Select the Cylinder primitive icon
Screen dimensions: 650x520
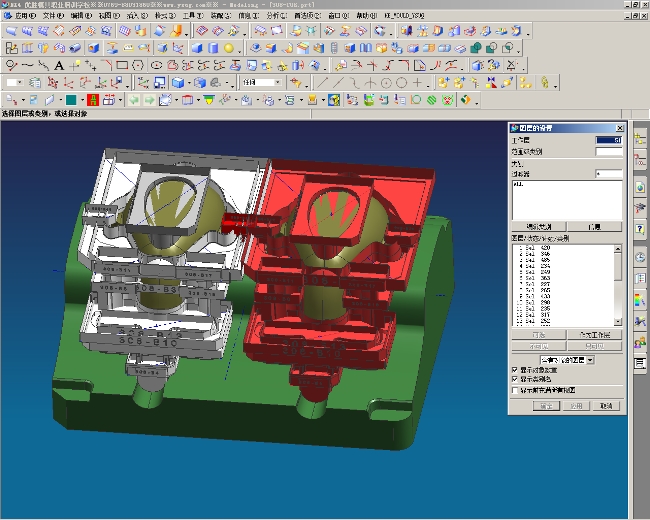tap(213, 48)
